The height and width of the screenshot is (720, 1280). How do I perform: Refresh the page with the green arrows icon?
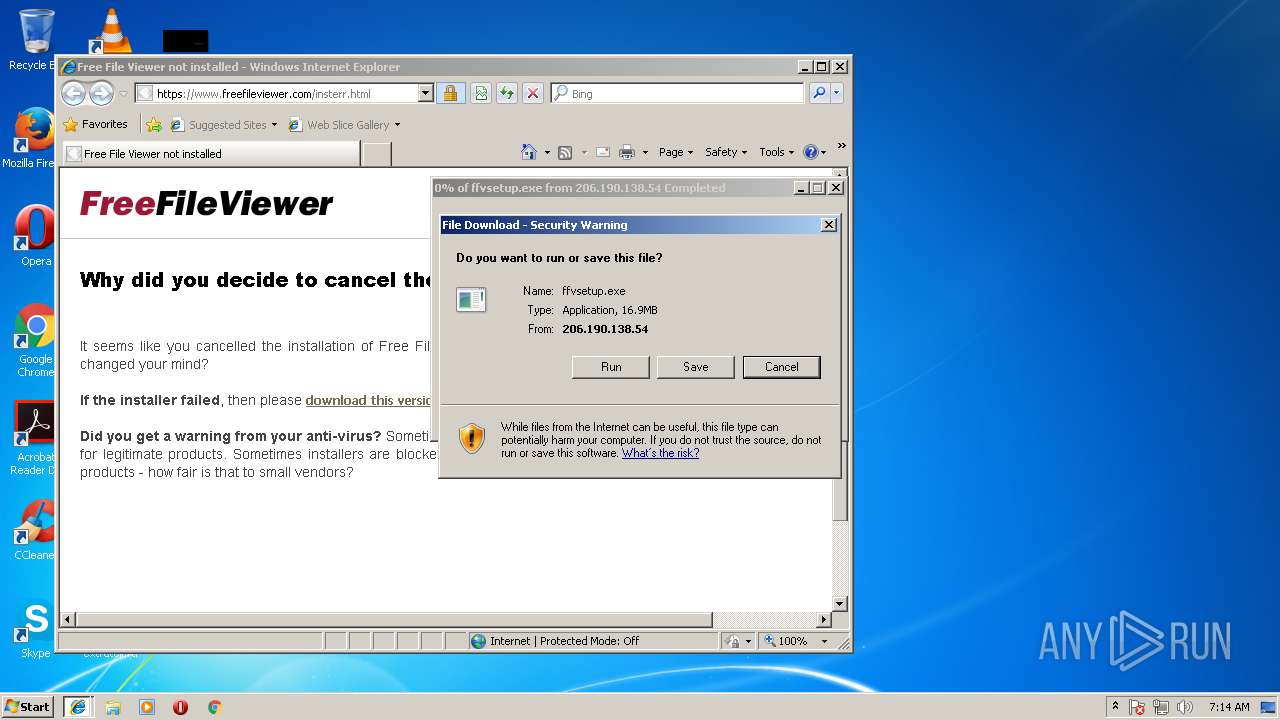507,93
